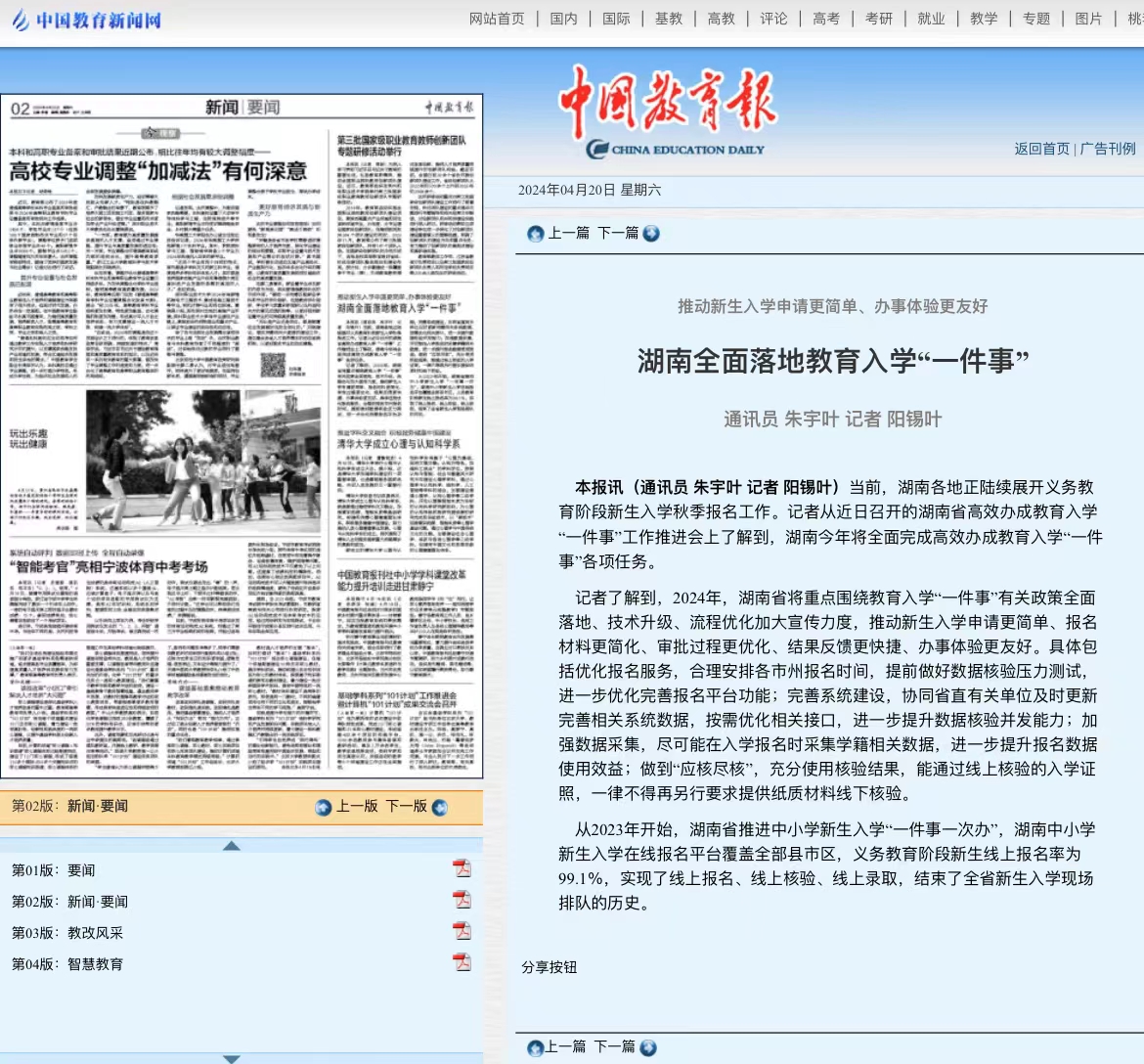Open 基教 navigation item

[668, 19]
